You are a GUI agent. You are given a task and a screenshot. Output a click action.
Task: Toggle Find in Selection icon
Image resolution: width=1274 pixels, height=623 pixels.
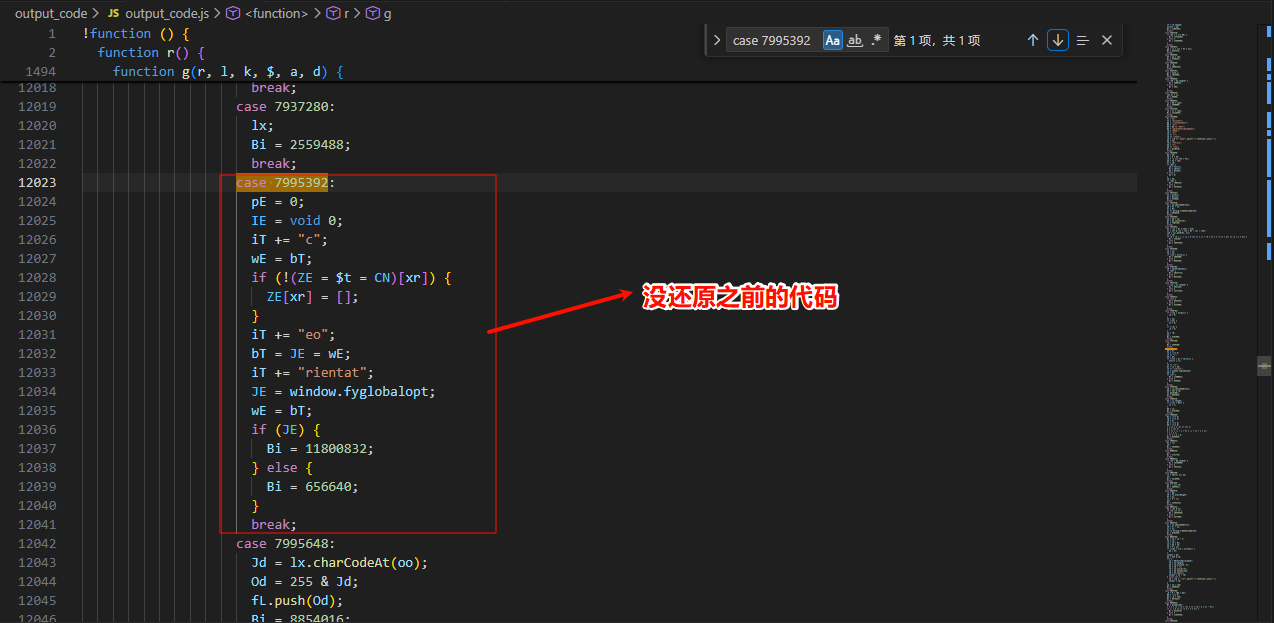[x=1082, y=40]
